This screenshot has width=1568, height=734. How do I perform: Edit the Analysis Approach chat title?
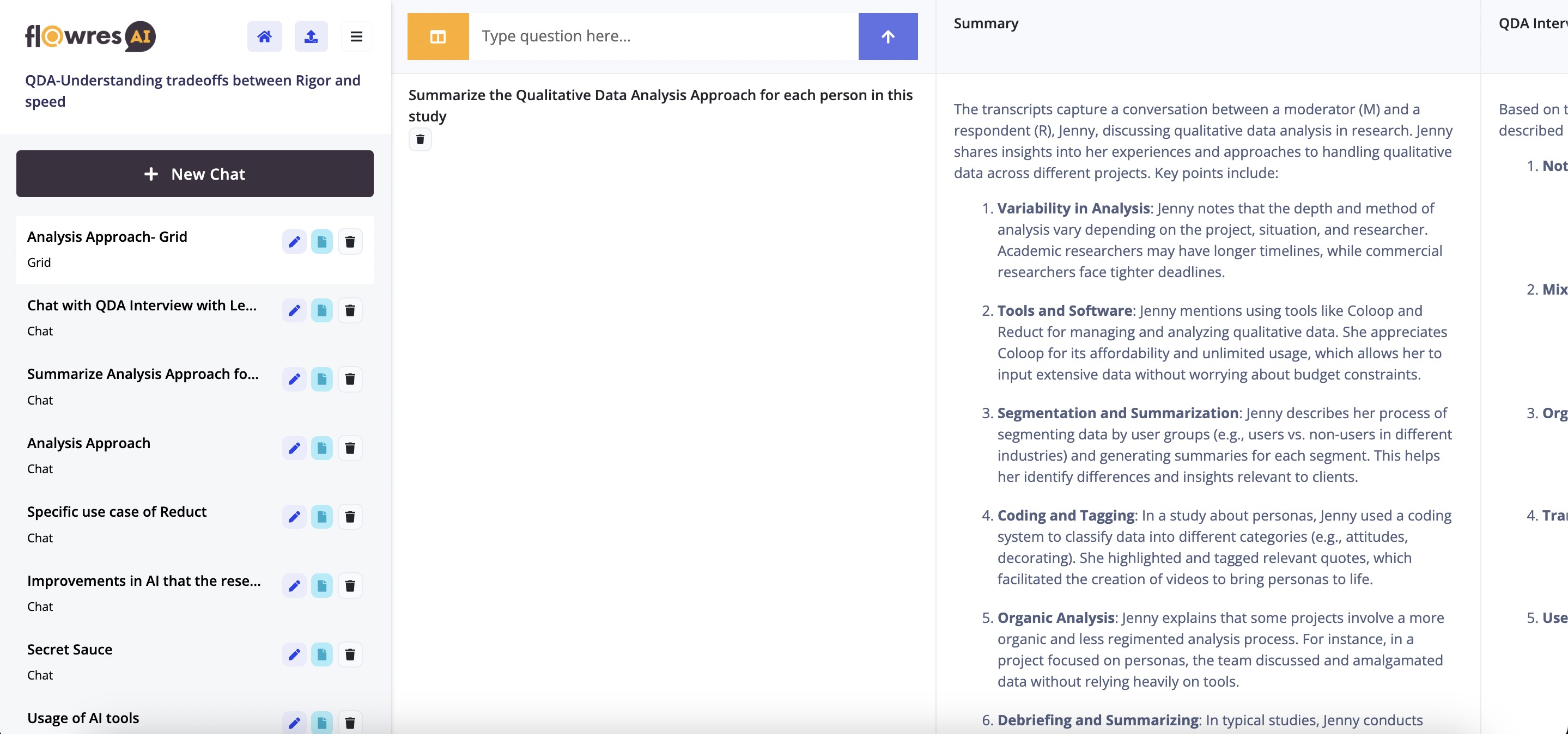coord(294,448)
